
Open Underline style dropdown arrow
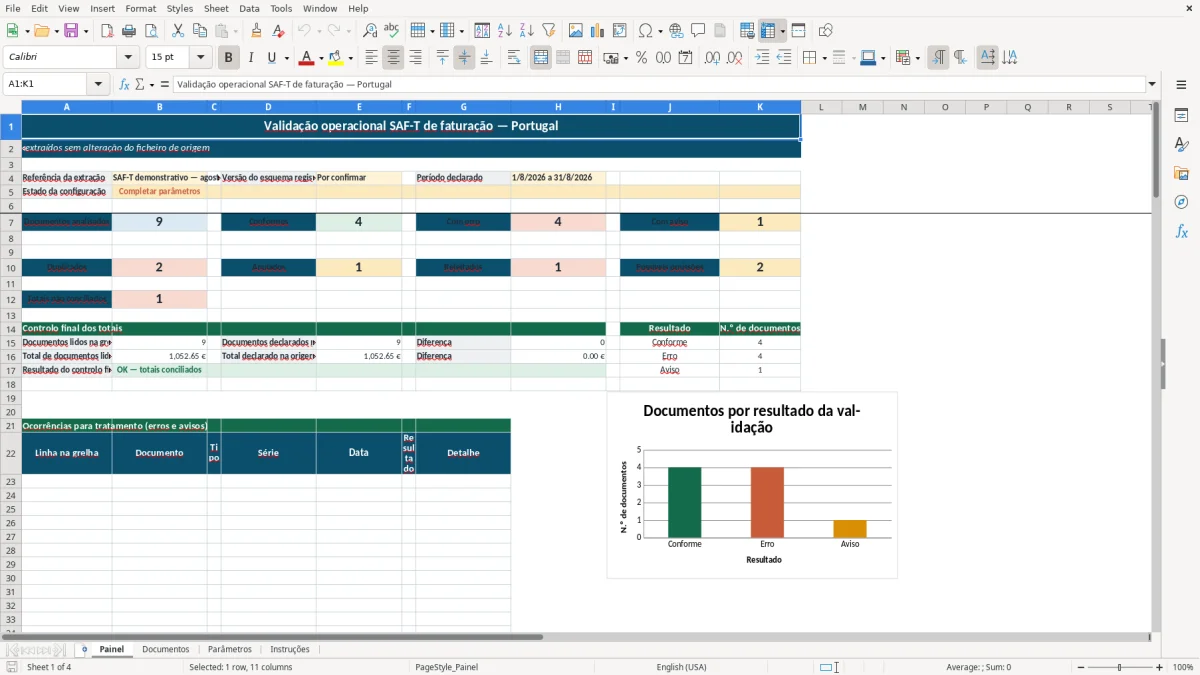click(x=286, y=58)
